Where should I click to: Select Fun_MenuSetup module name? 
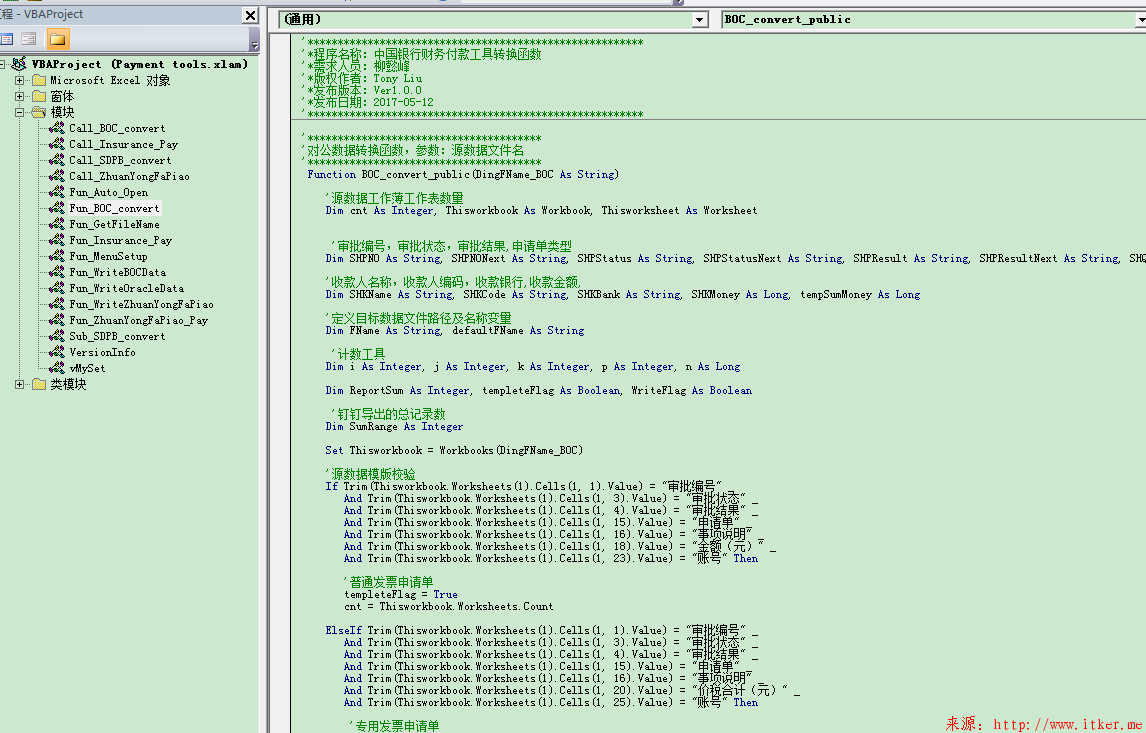108,257
